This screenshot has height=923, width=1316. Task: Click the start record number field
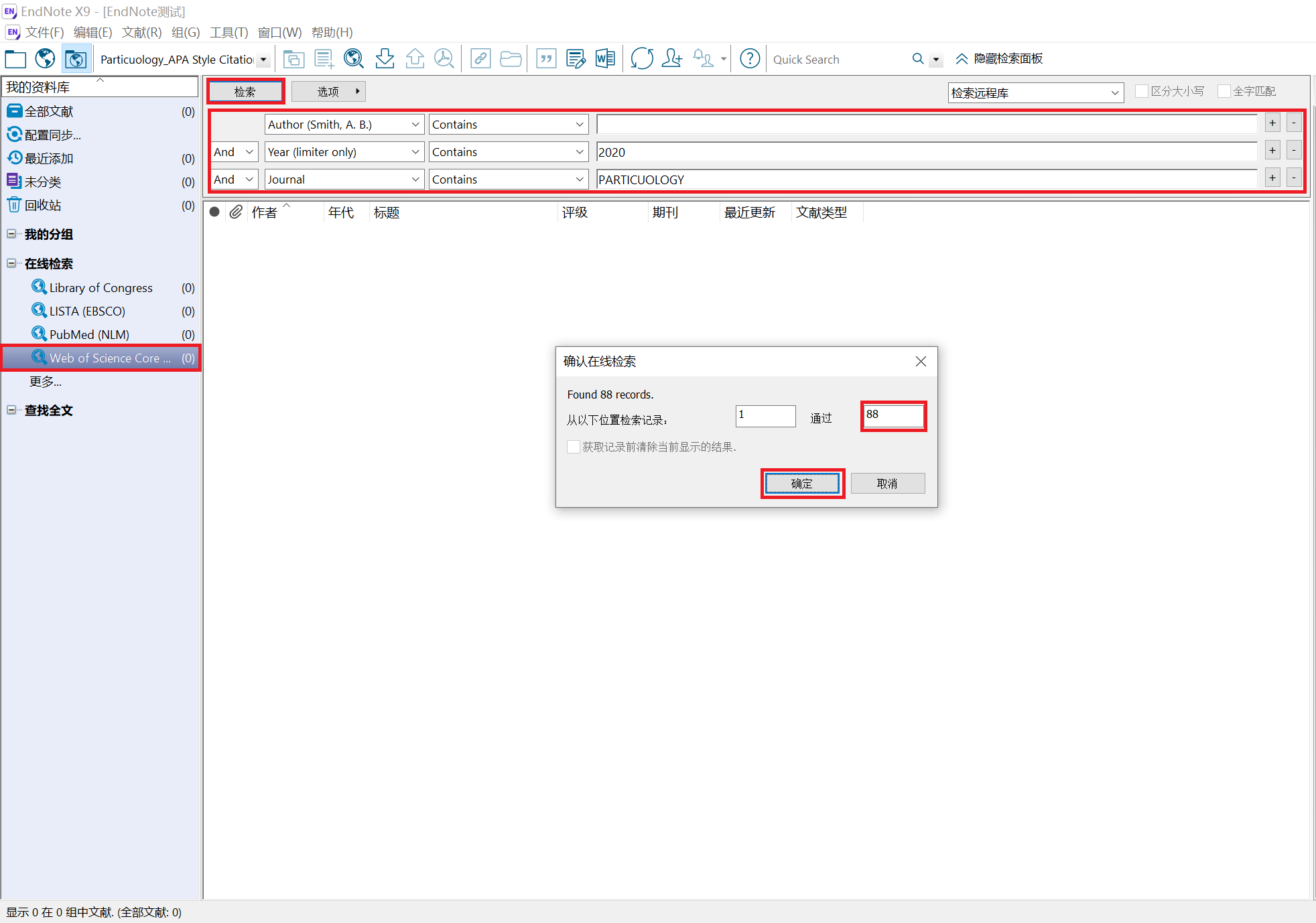(x=765, y=416)
